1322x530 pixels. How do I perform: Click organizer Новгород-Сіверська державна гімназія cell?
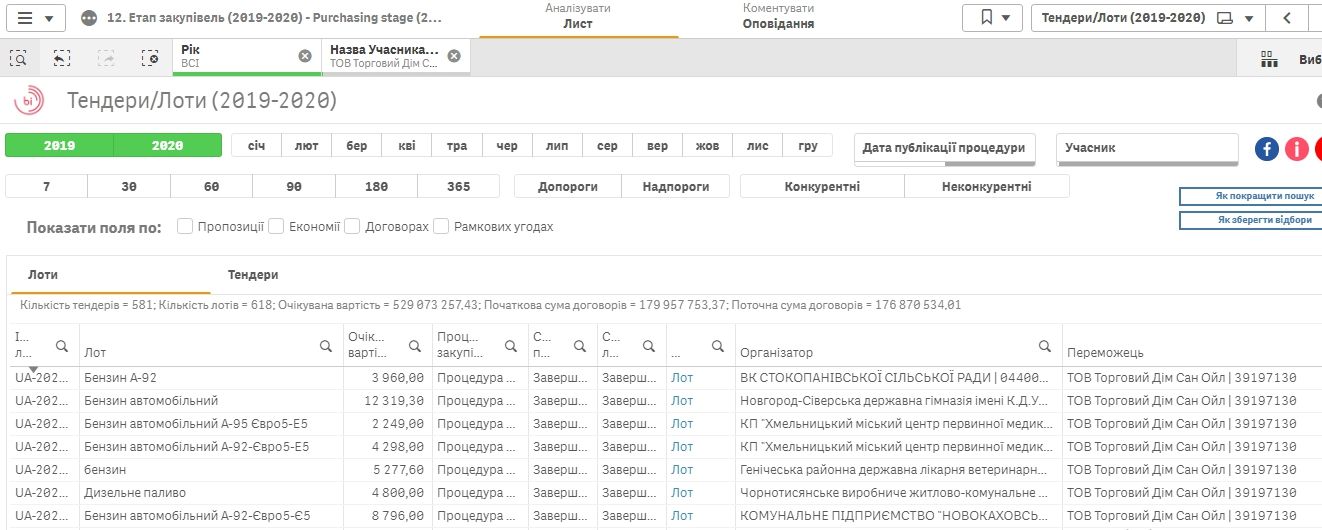(x=898, y=401)
